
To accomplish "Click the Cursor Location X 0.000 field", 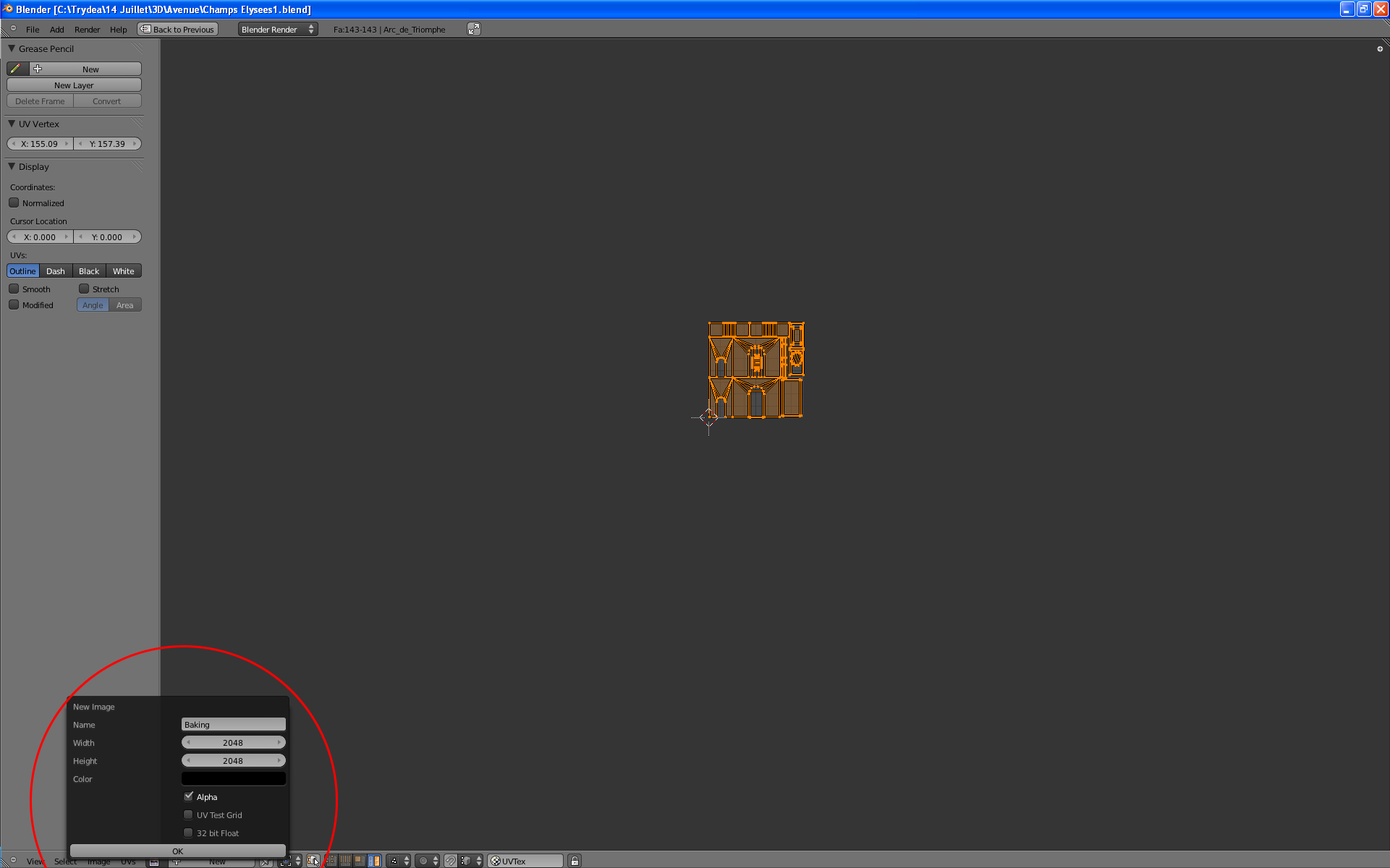I will 40,237.
